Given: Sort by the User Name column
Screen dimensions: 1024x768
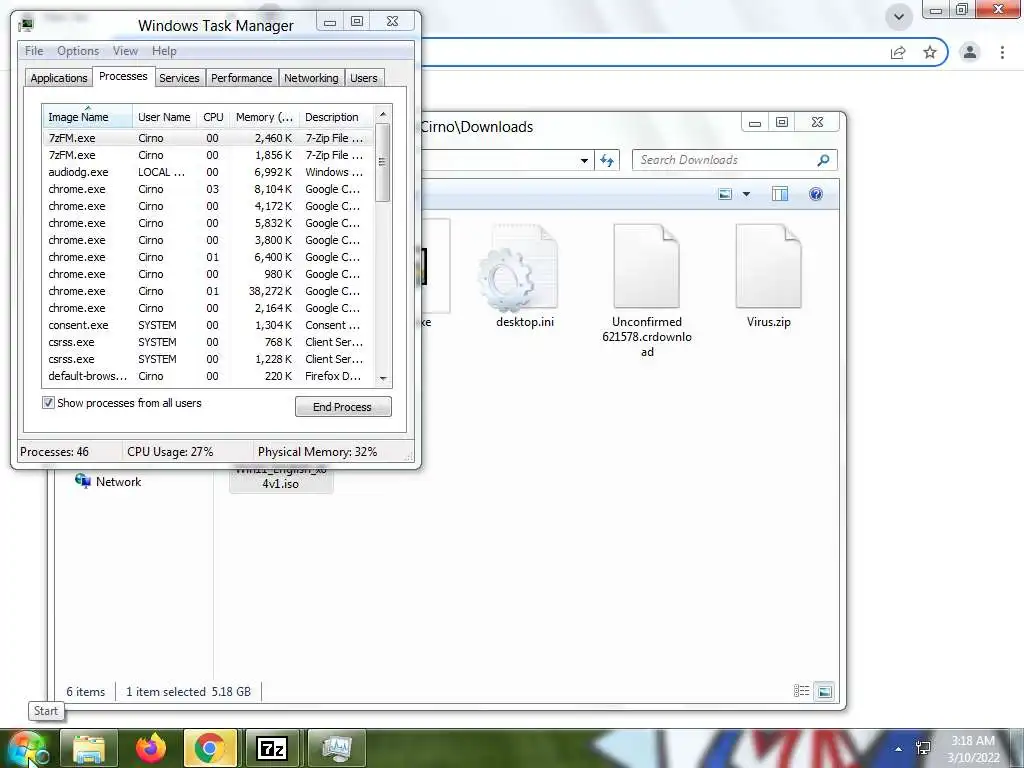Looking at the screenshot, I should coord(164,117).
